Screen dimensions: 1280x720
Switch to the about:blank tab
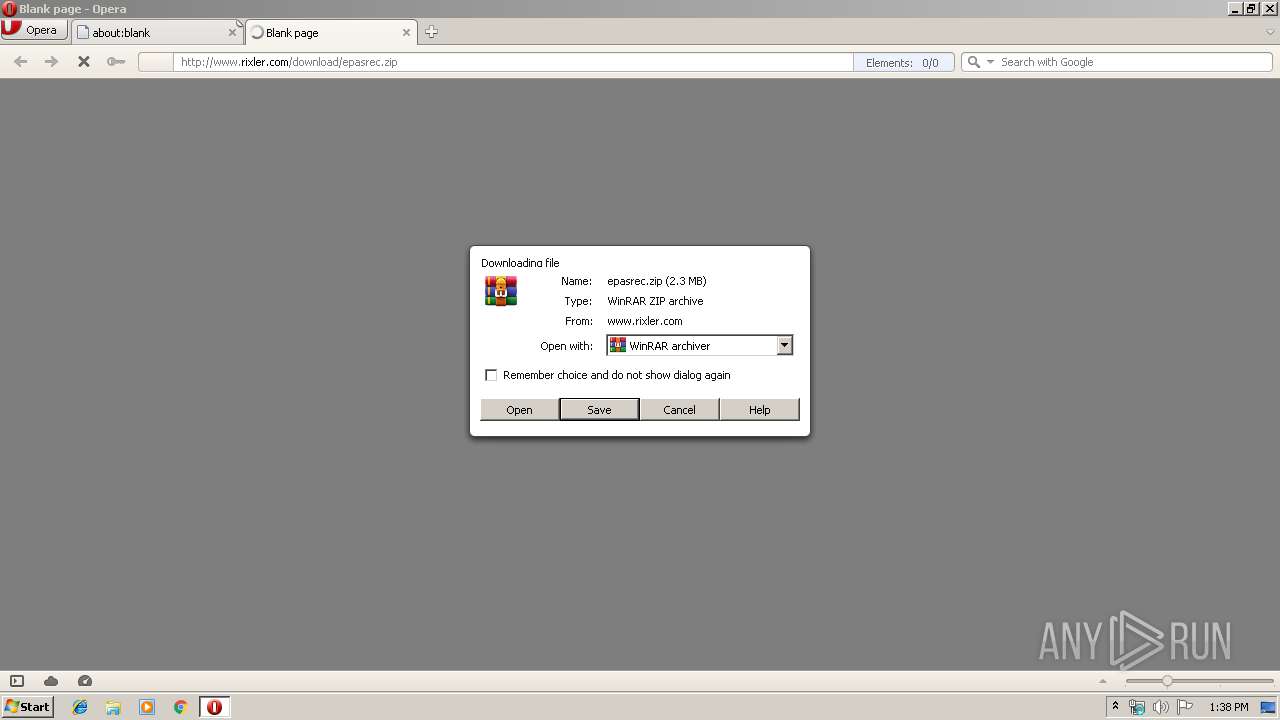coord(157,32)
